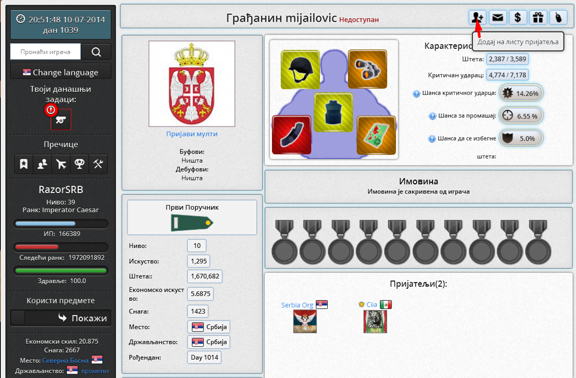Click help icon beside miss chance
The width and height of the screenshot is (576, 378).
(432, 116)
